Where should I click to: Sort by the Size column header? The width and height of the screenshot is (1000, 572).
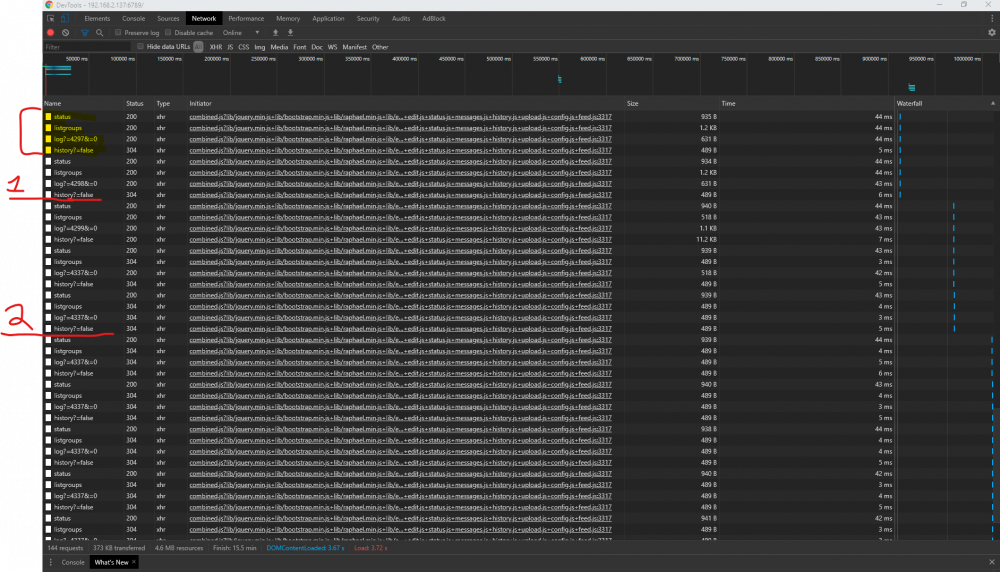click(633, 103)
